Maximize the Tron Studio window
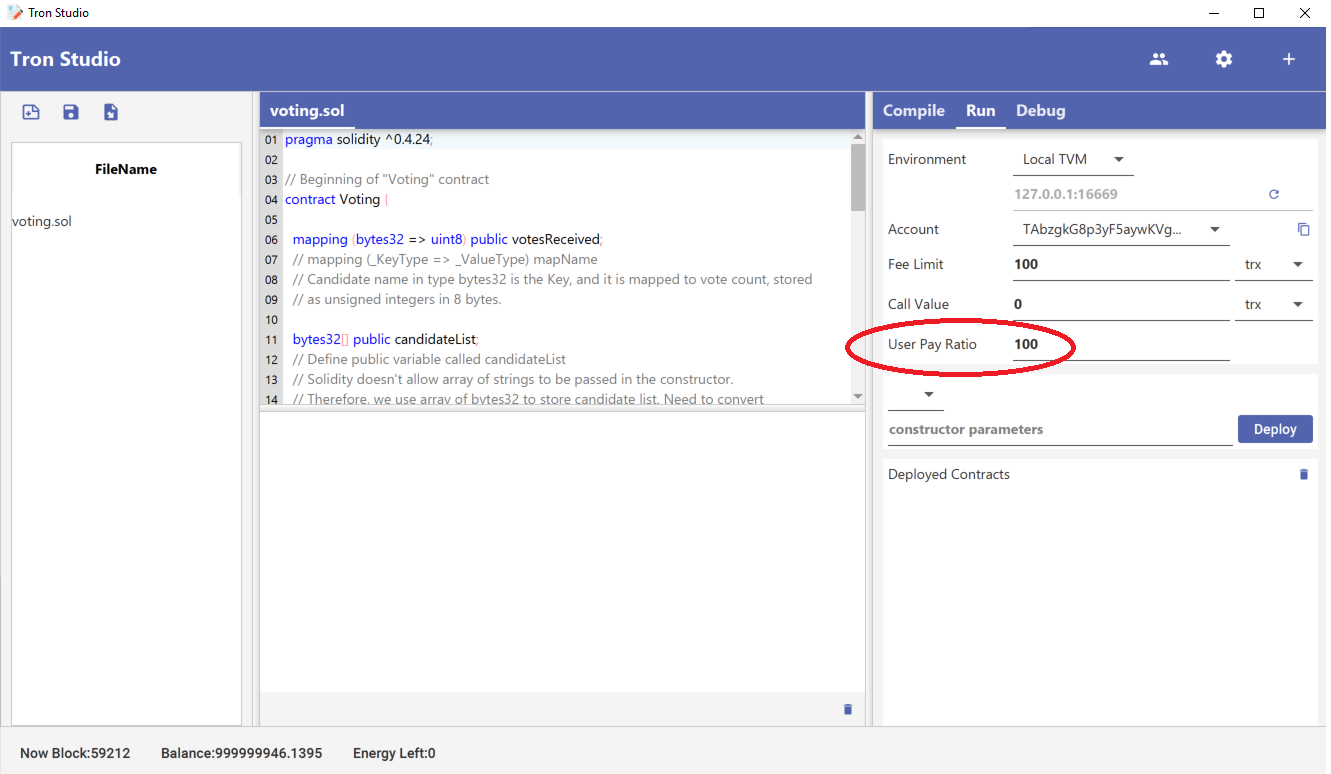 [1259, 13]
